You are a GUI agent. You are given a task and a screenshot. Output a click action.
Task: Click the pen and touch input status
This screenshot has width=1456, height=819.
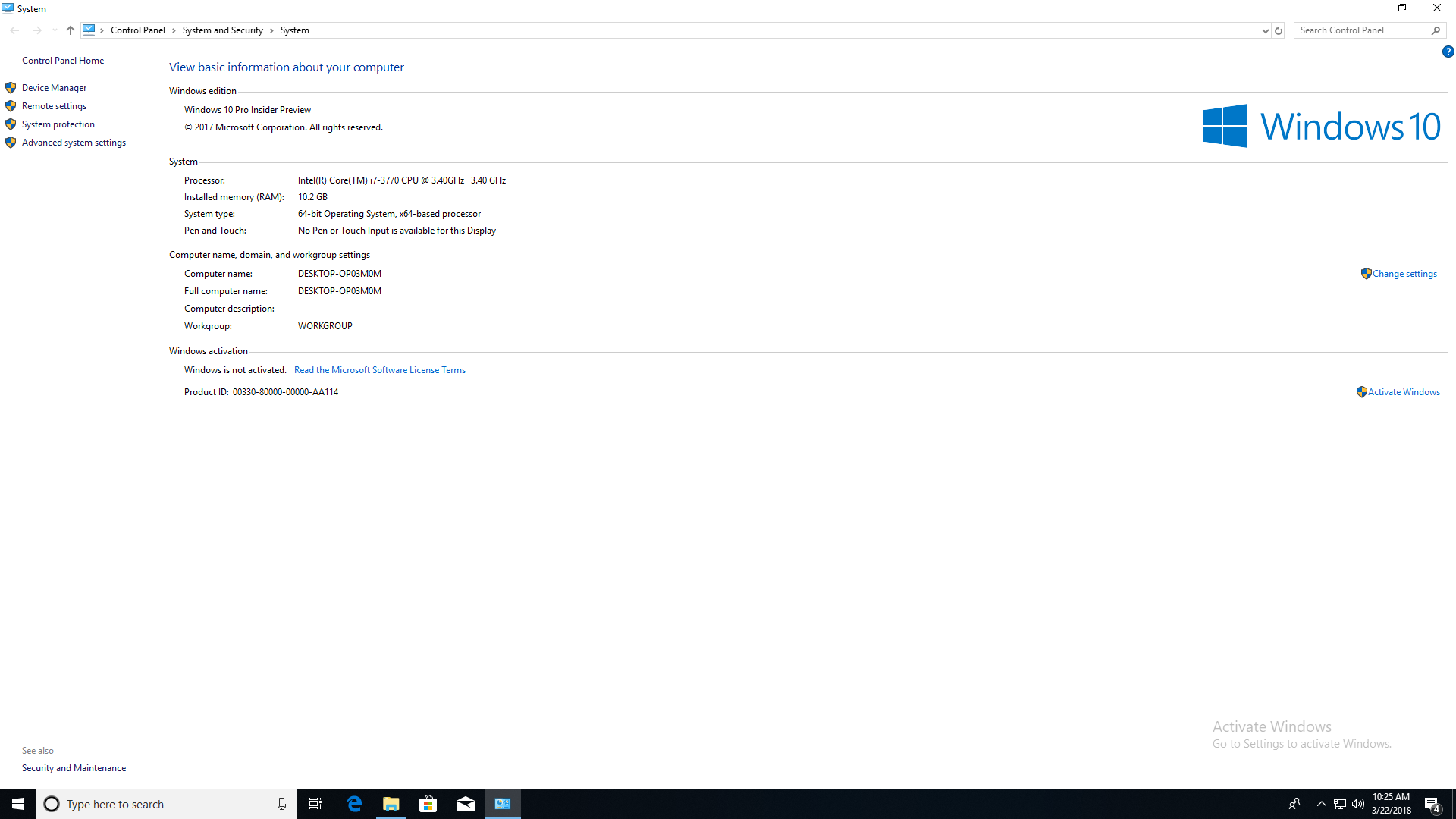click(x=397, y=231)
